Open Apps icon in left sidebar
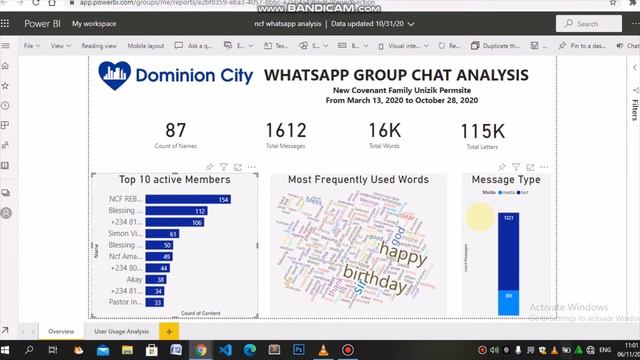Viewport: 640px width, 360px height. (5, 125)
